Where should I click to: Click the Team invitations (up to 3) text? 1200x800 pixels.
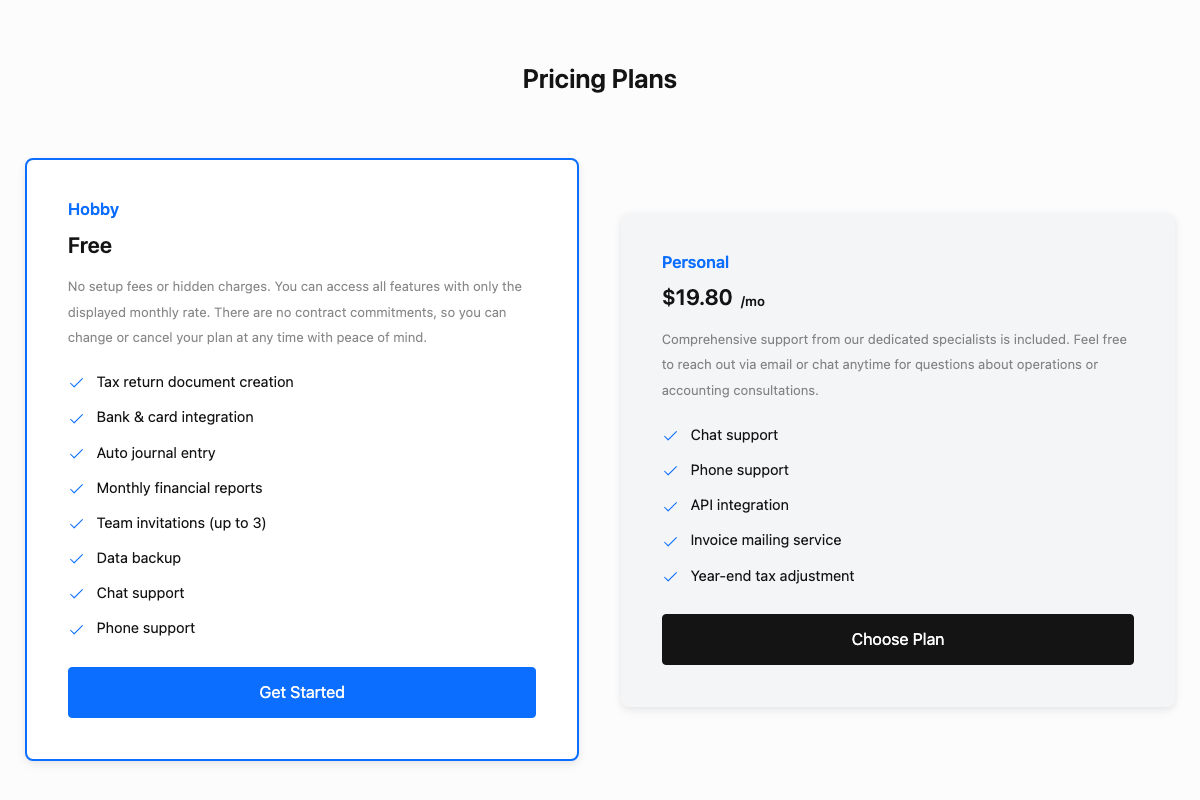[181, 523]
